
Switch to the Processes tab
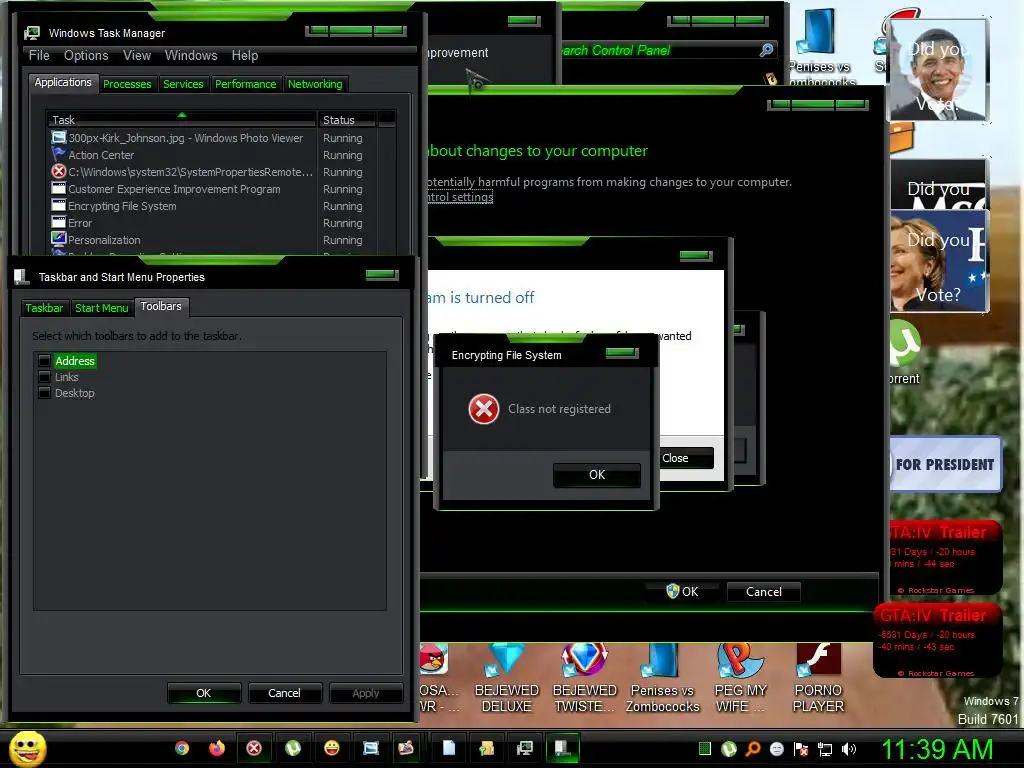pos(127,84)
